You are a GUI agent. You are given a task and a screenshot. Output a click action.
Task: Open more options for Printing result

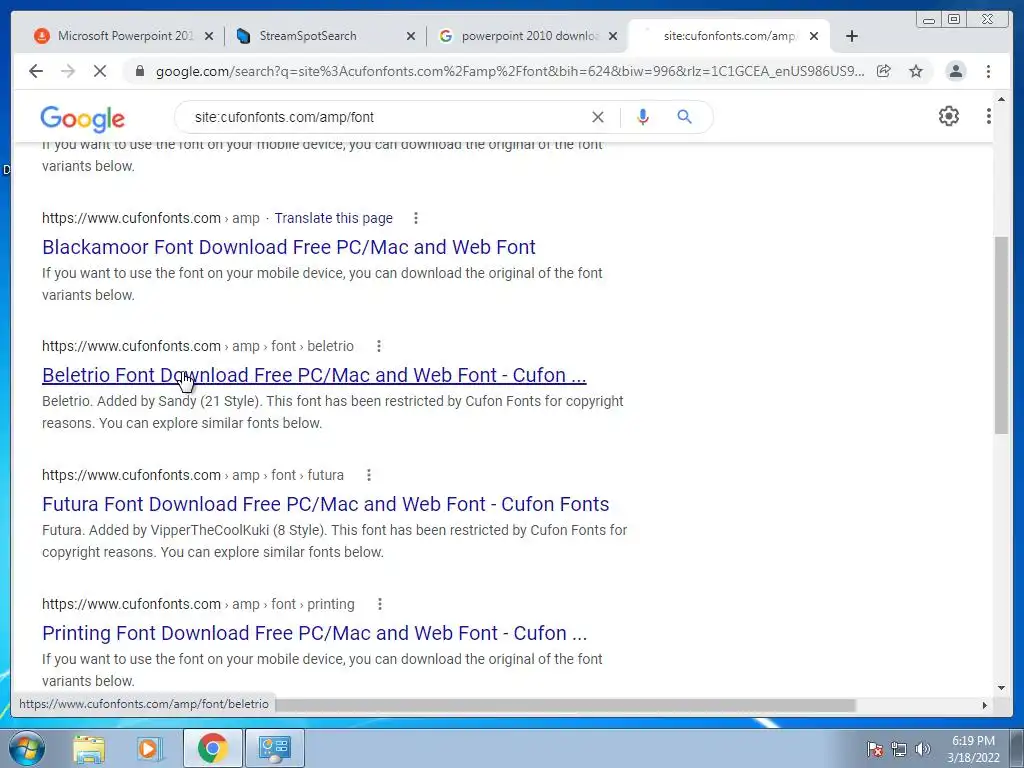[380, 604]
